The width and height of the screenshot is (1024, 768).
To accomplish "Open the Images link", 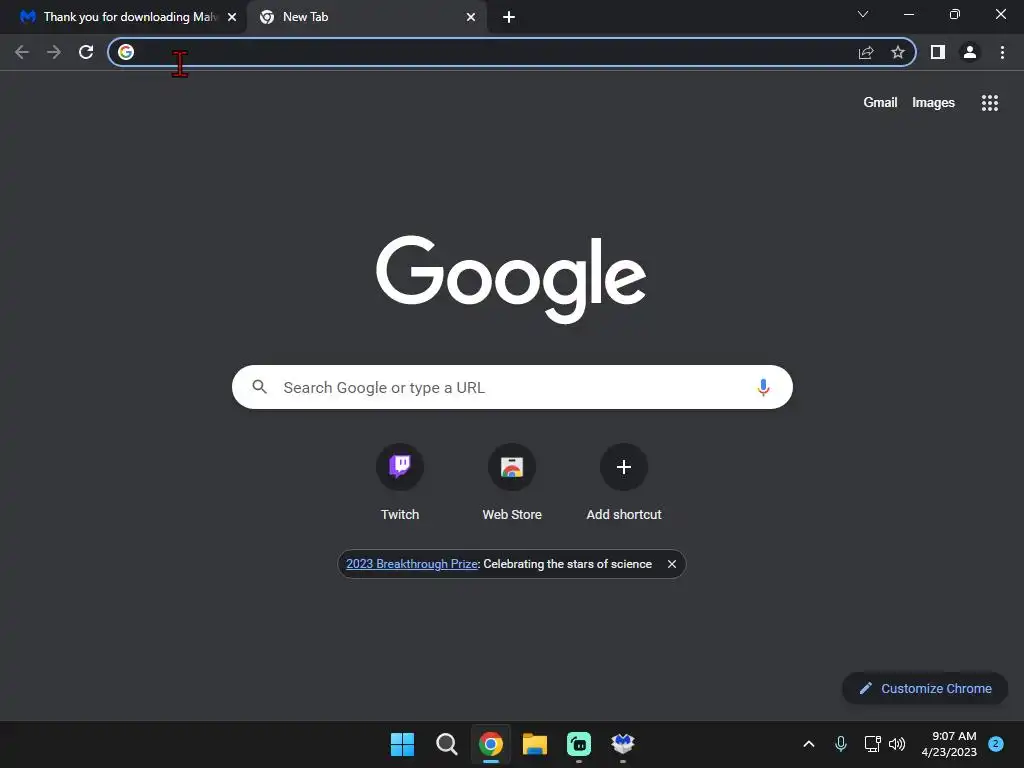I will click(x=933, y=103).
